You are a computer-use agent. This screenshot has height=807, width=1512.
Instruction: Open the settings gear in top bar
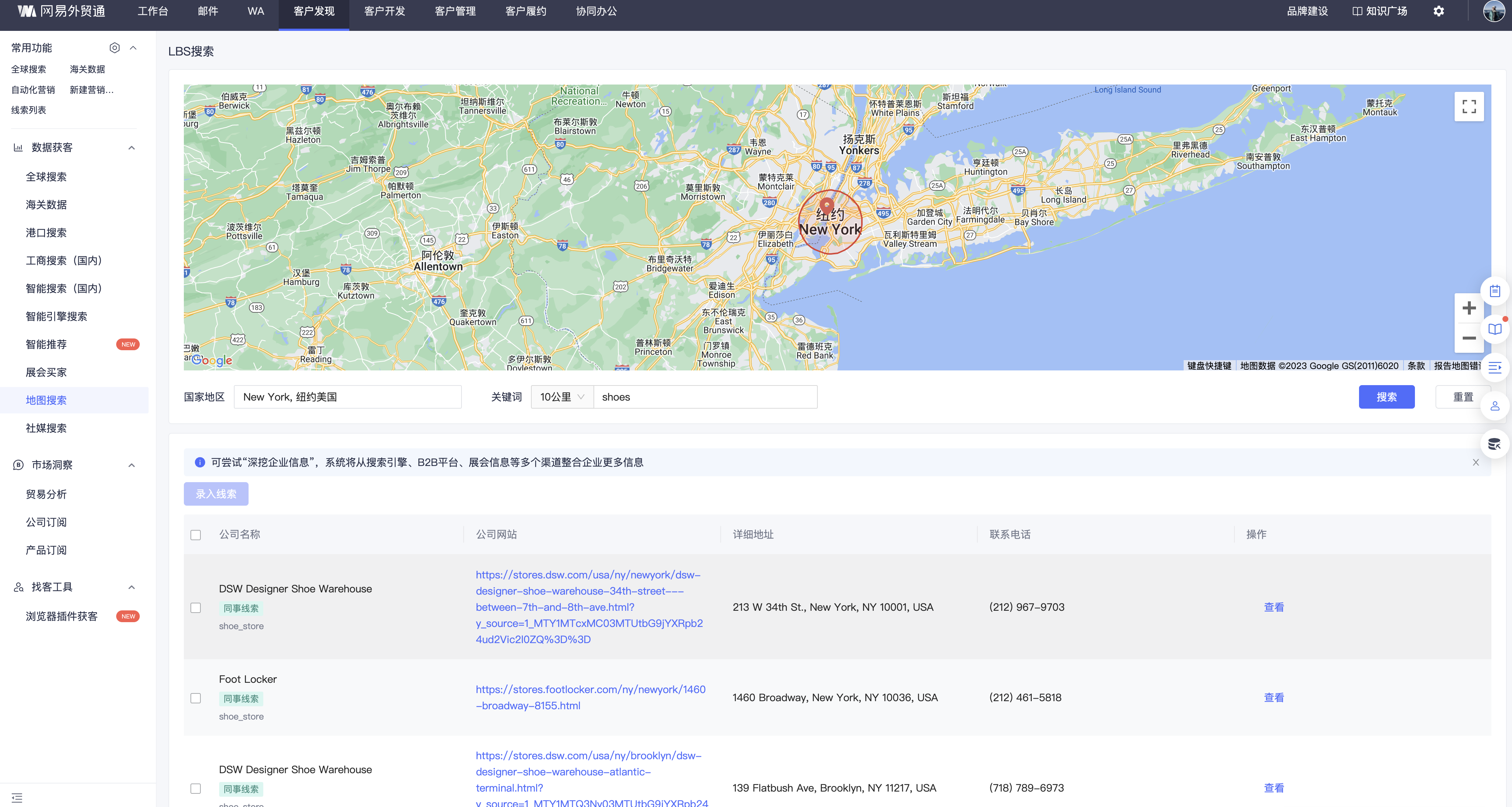coord(1438,11)
